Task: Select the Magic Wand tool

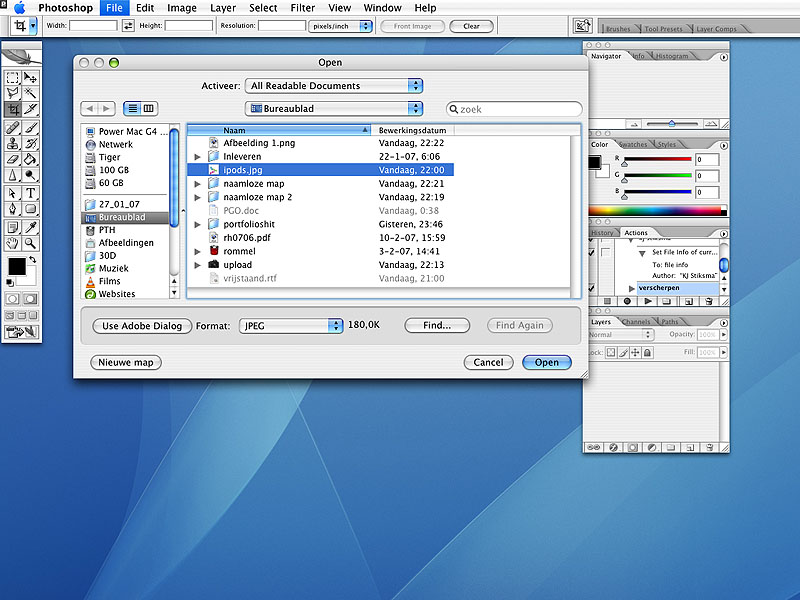Action: (31, 93)
